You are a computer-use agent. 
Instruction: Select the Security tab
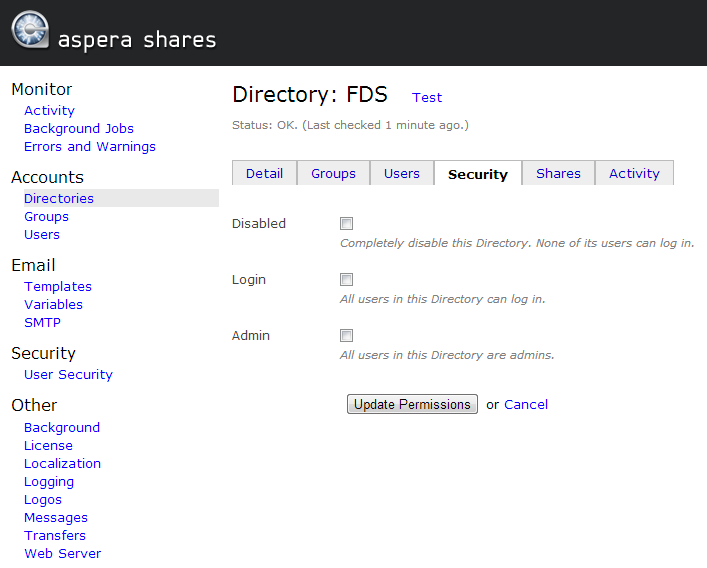point(477,174)
